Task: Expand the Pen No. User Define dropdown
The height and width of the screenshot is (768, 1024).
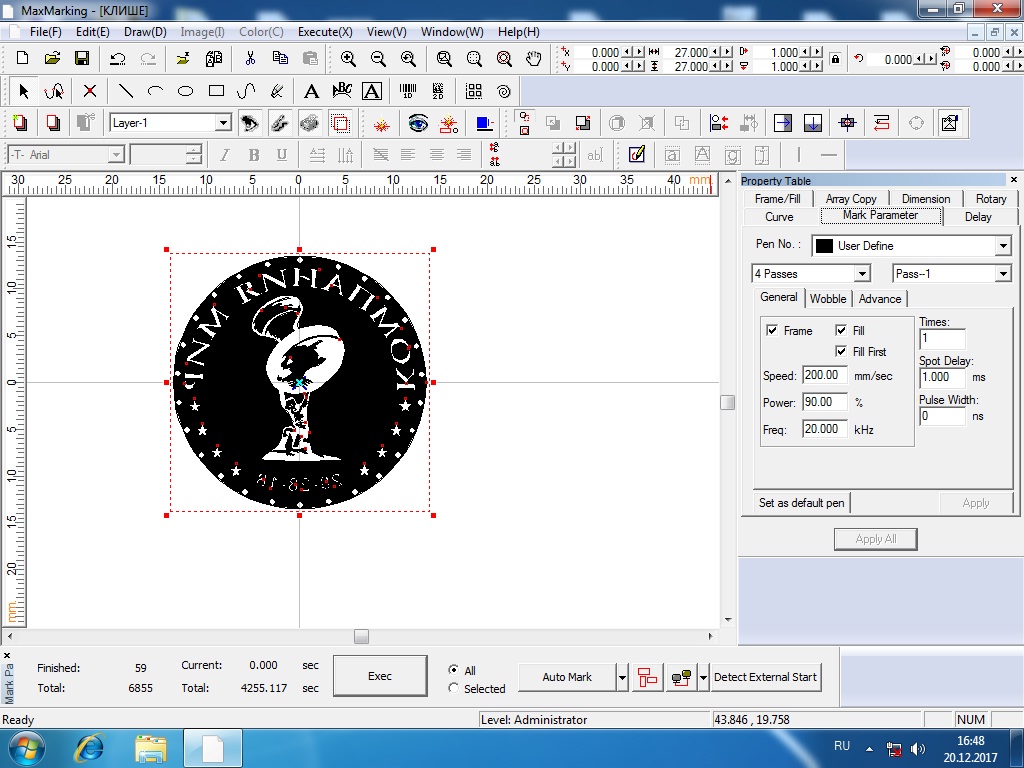Action: tap(1003, 246)
